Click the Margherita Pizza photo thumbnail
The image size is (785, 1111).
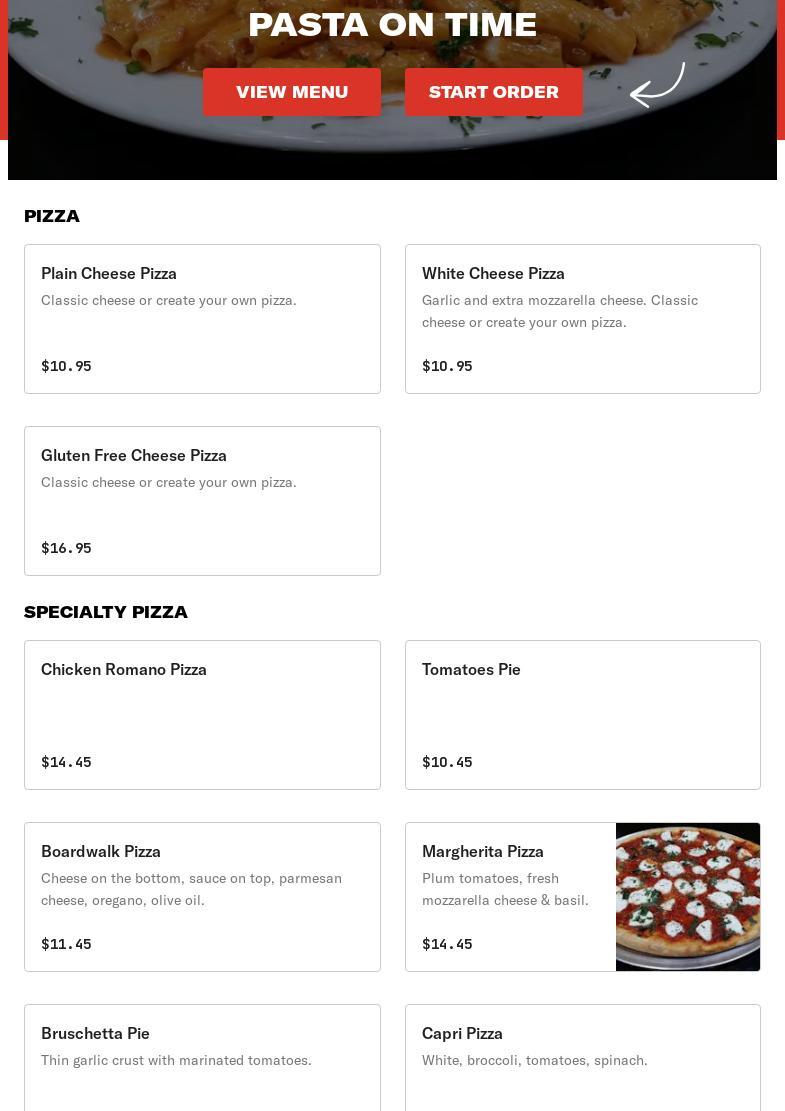tap(688, 897)
